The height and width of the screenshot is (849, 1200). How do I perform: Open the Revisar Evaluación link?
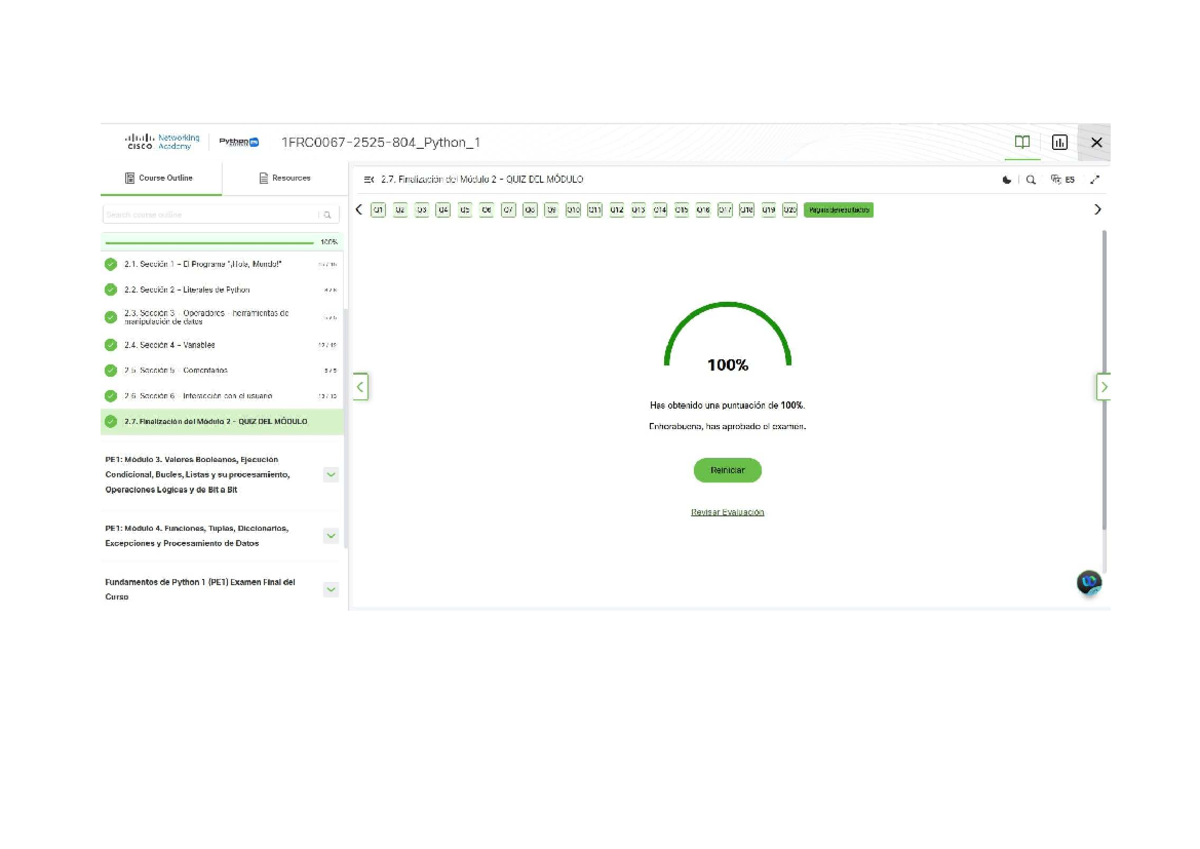[727, 512]
